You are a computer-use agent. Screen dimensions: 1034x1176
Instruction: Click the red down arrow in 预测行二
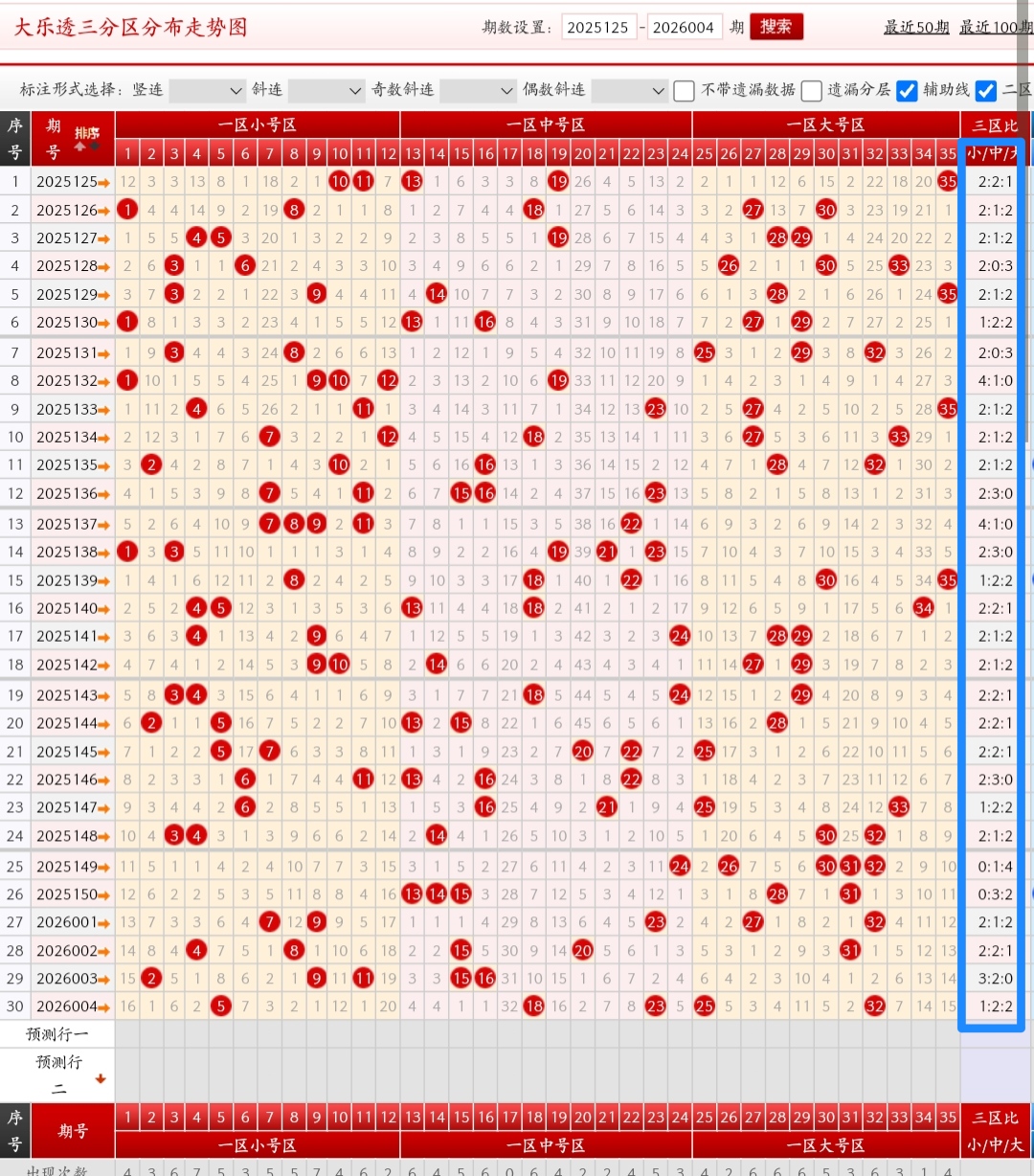pyautogui.click(x=101, y=1079)
